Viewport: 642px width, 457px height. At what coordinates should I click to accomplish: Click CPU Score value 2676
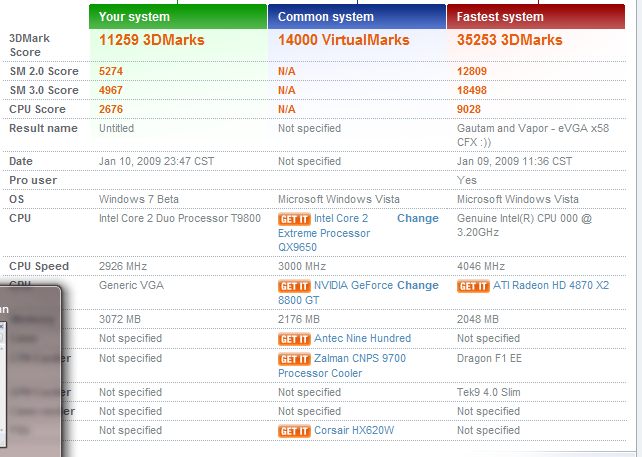pos(111,109)
